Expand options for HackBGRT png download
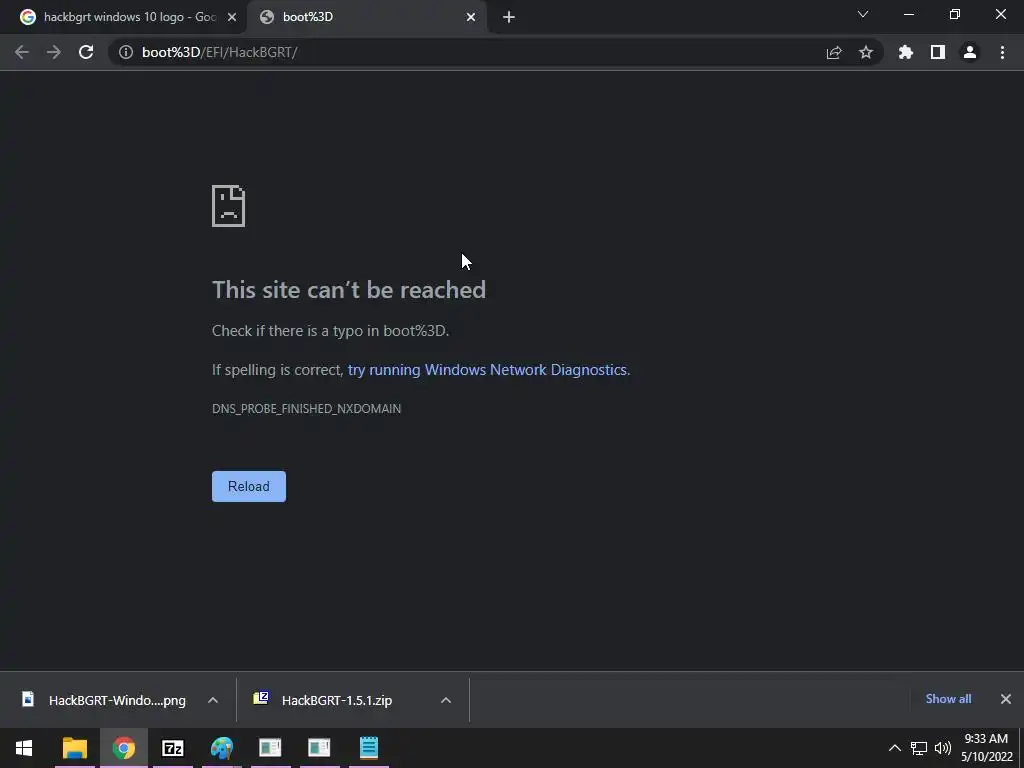The width and height of the screenshot is (1024, 768). [x=213, y=700]
